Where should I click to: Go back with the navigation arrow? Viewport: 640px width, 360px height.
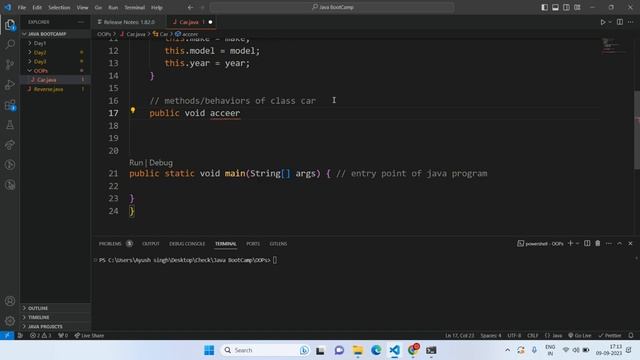pyautogui.click(x=190, y=7)
